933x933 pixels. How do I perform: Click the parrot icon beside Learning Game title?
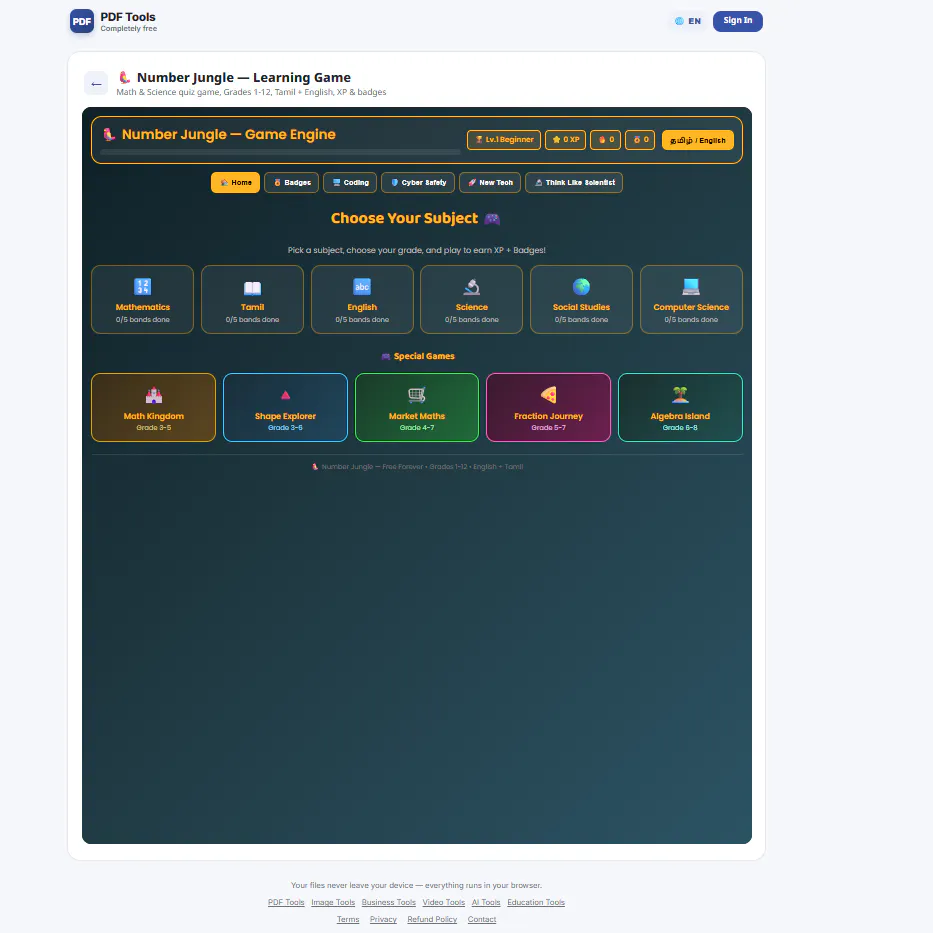124,77
